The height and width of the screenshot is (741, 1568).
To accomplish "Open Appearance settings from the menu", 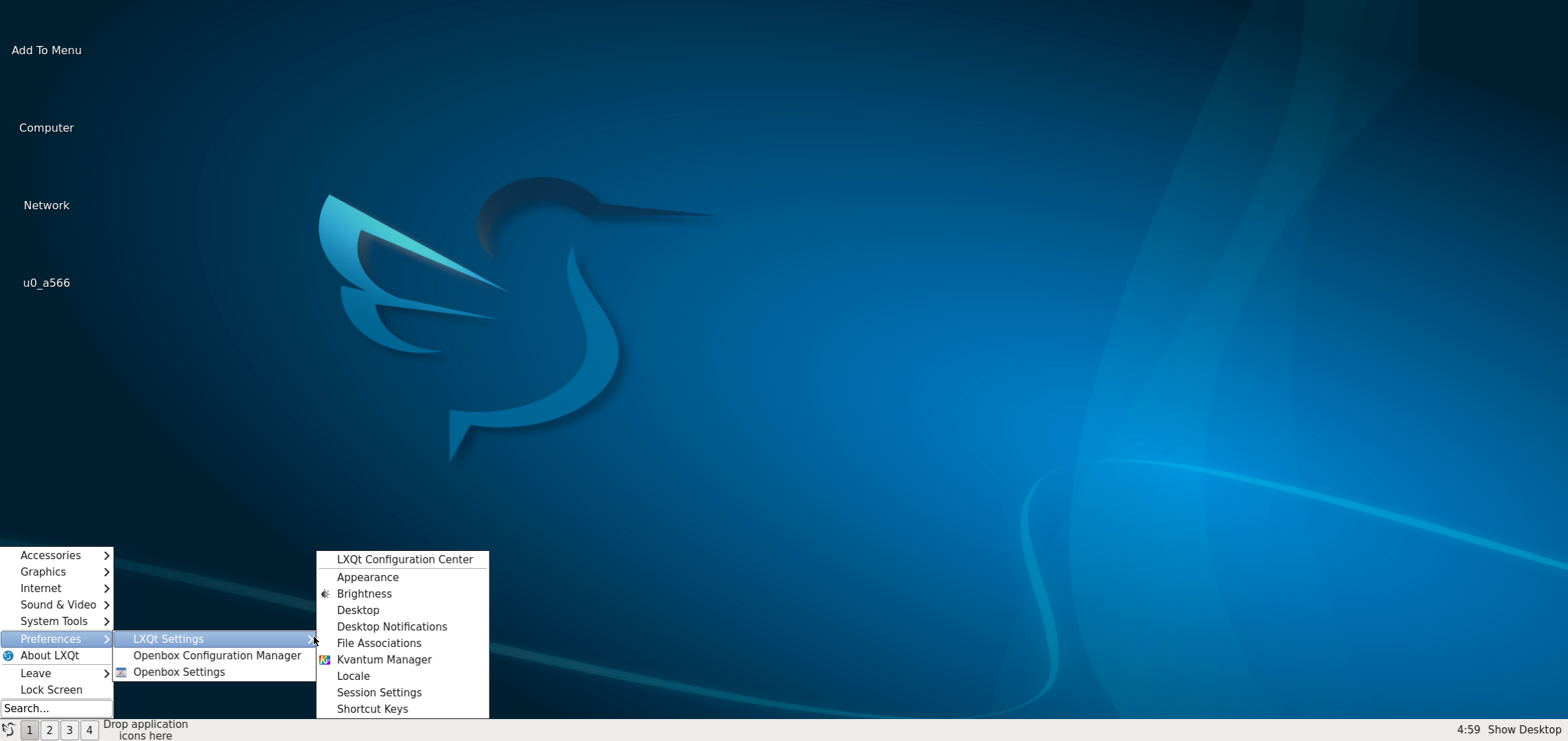I will click(368, 578).
